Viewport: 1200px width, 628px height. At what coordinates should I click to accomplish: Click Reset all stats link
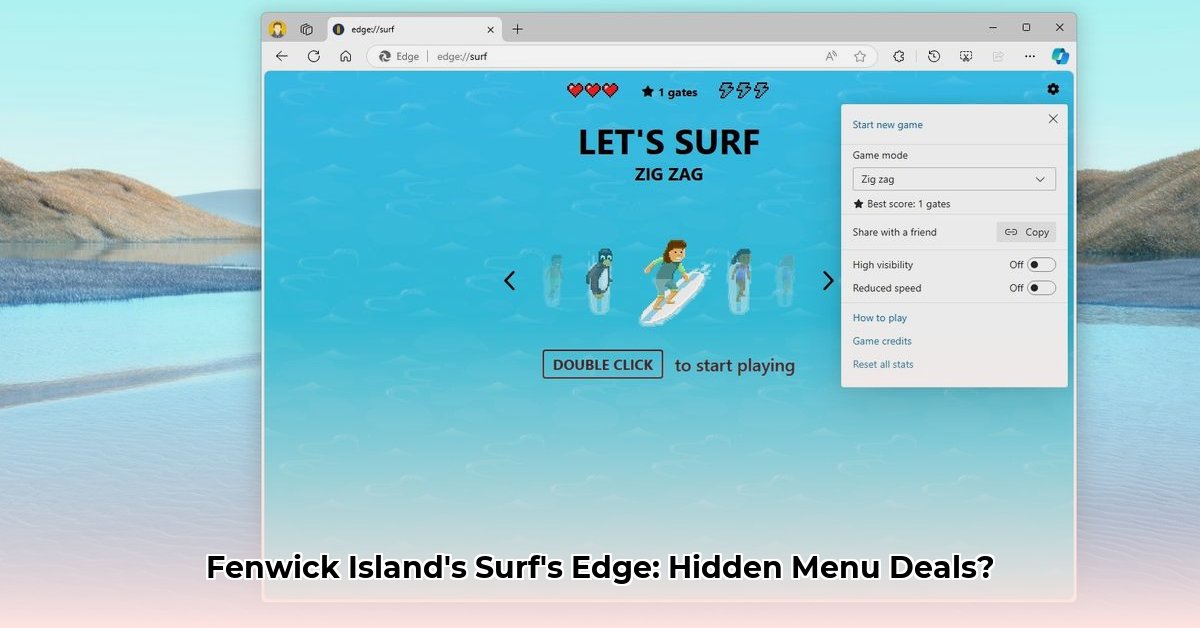[883, 364]
